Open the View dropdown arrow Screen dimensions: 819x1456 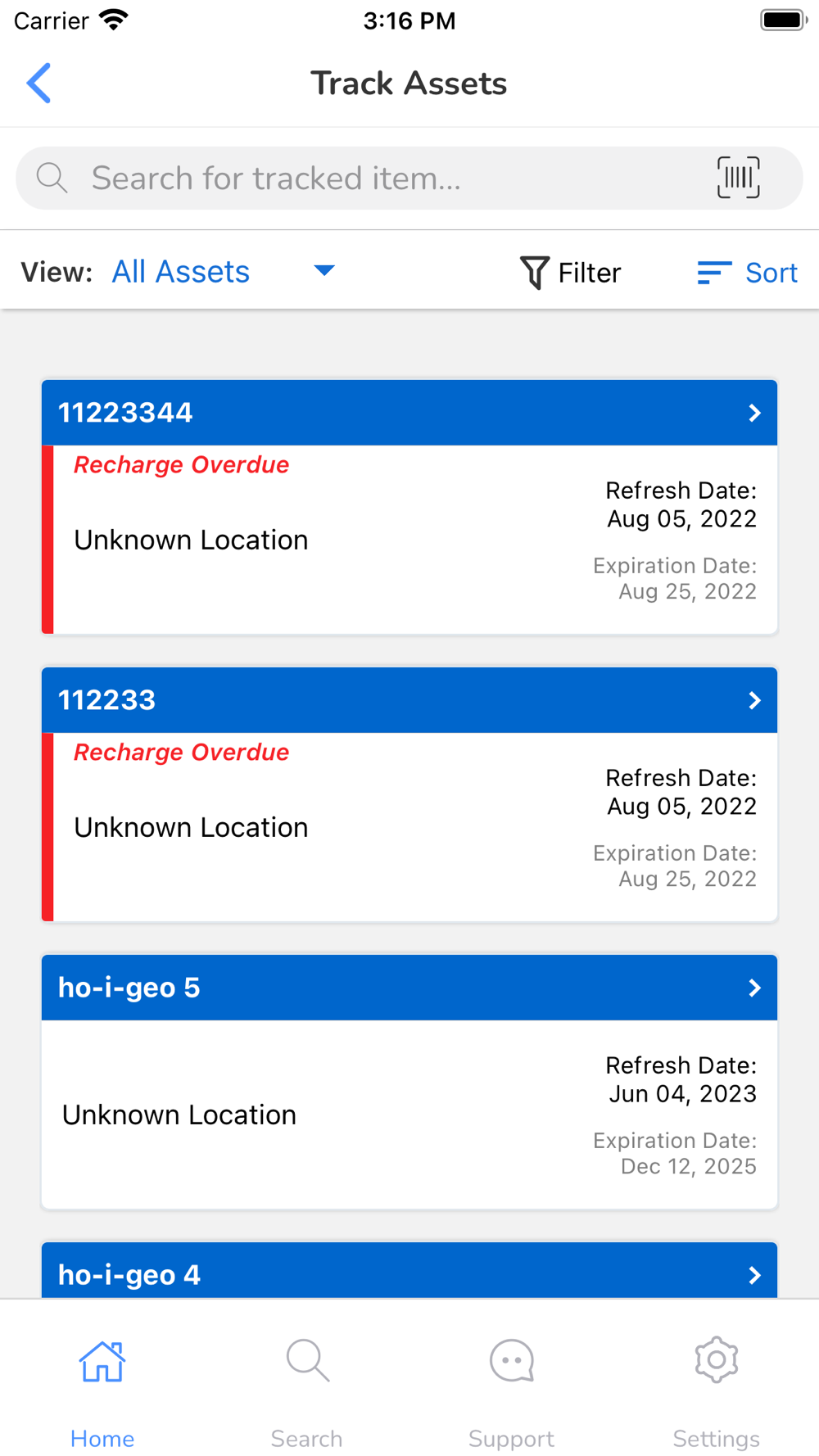pyautogui.click(x=324, y=271)
